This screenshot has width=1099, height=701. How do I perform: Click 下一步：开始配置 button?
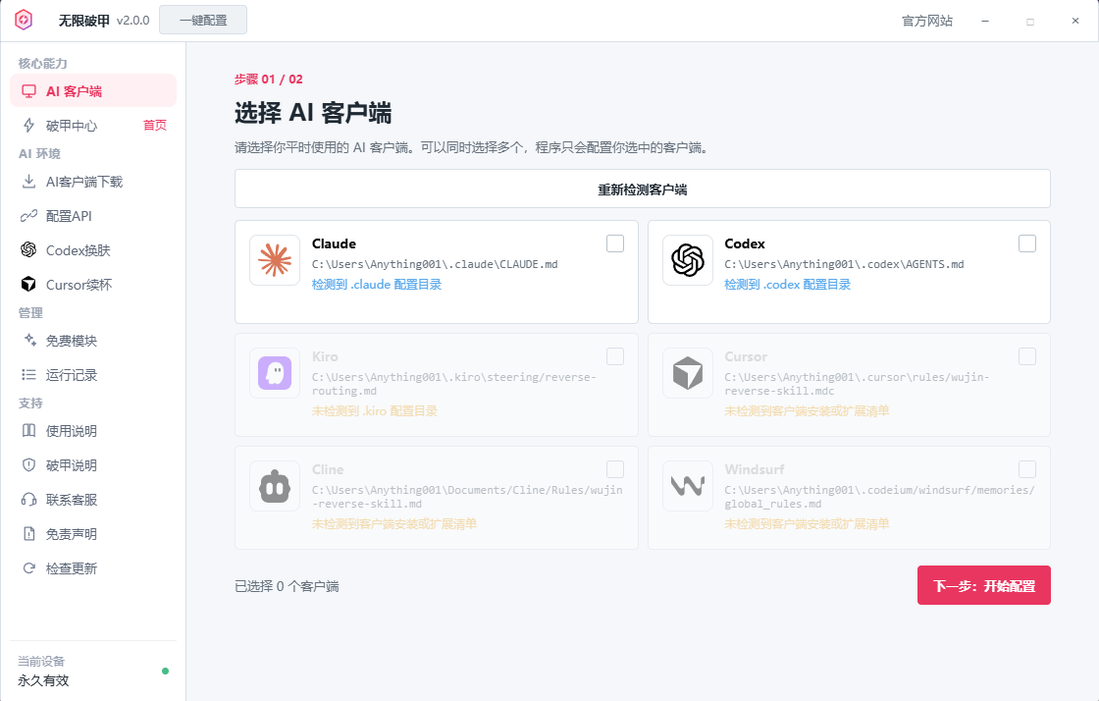pos(983,585)
